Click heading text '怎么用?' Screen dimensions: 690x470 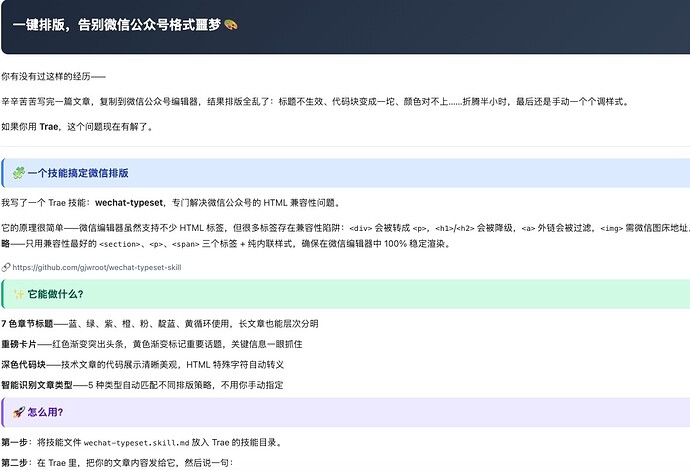[x=45, y=412]
